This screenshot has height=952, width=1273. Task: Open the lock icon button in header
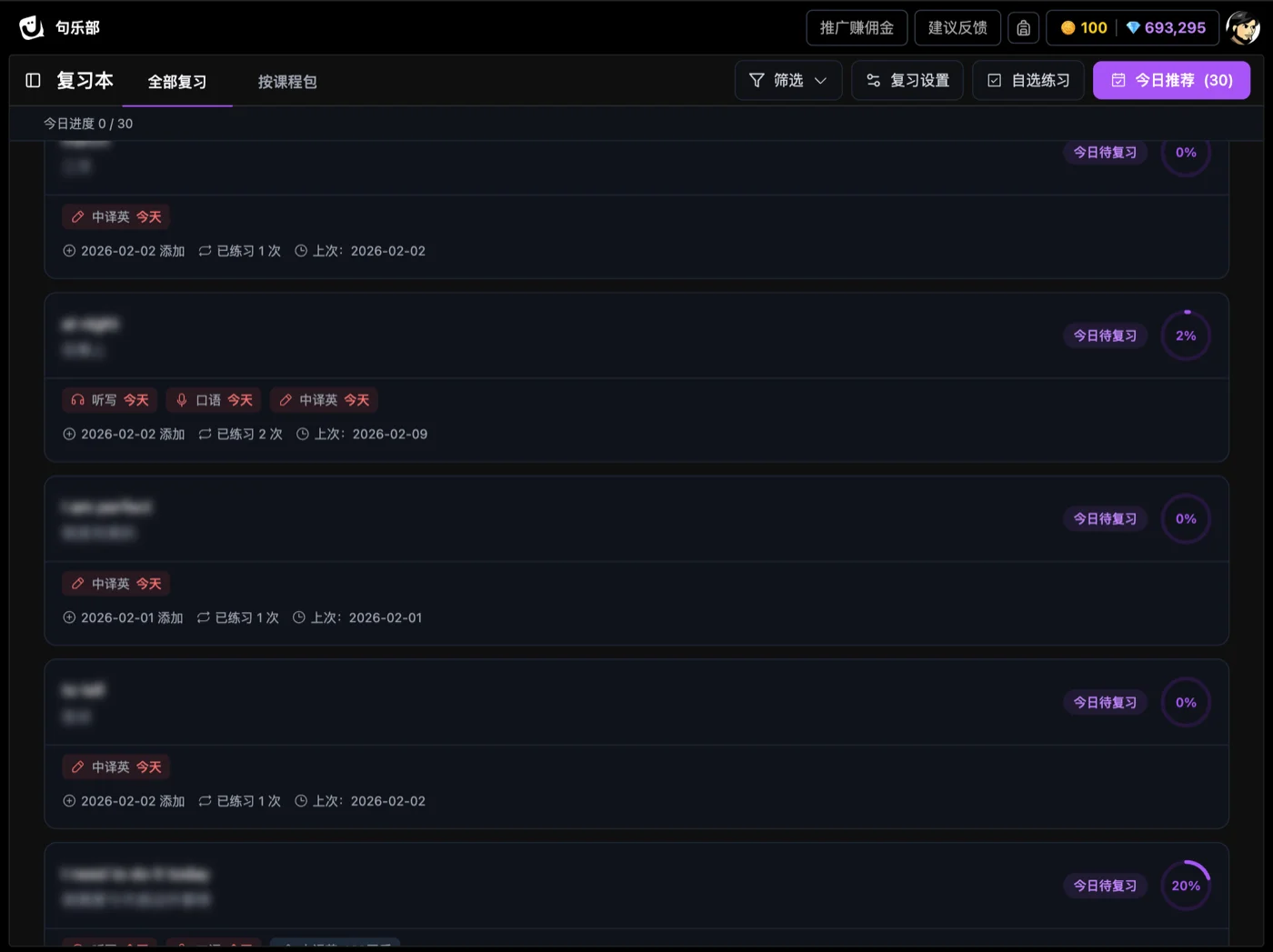tap(1023, 28)
